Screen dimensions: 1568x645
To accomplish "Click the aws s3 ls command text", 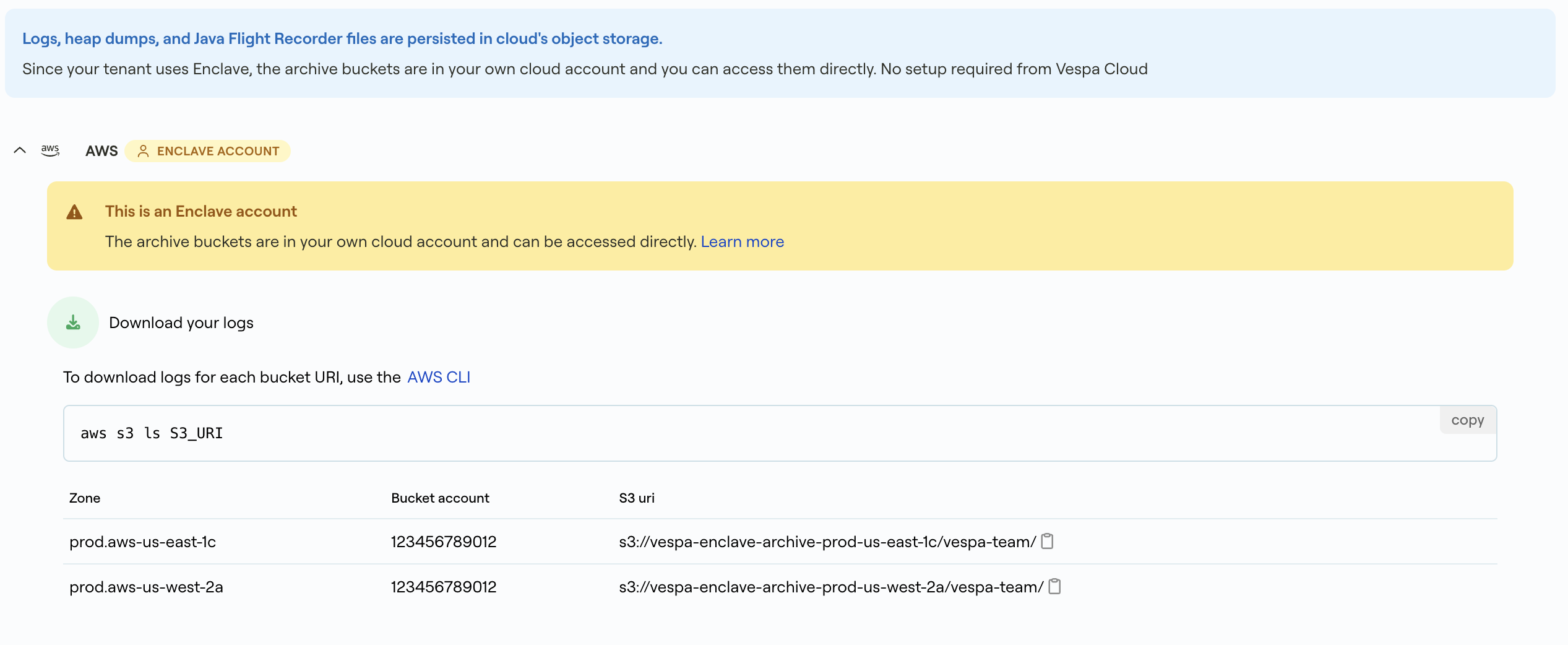I will point(152,433).
